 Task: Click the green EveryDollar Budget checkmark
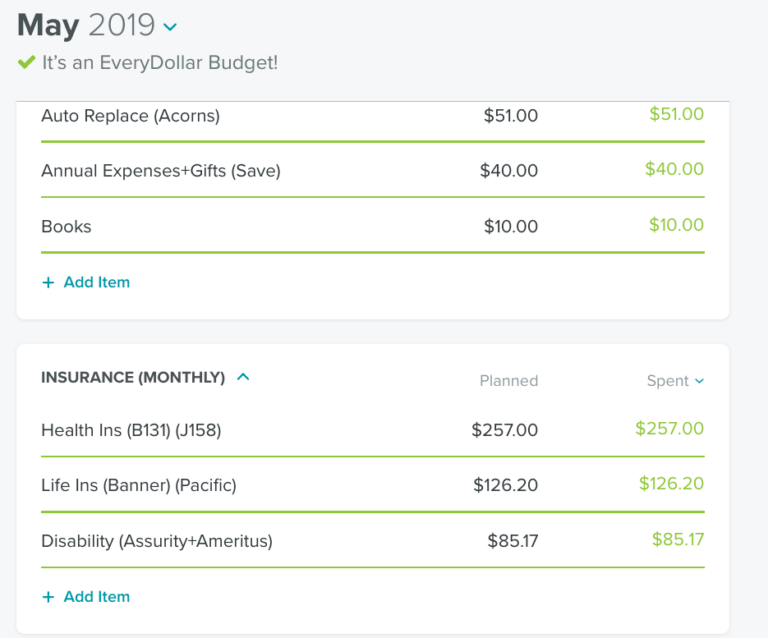click(x=27, y=63)
